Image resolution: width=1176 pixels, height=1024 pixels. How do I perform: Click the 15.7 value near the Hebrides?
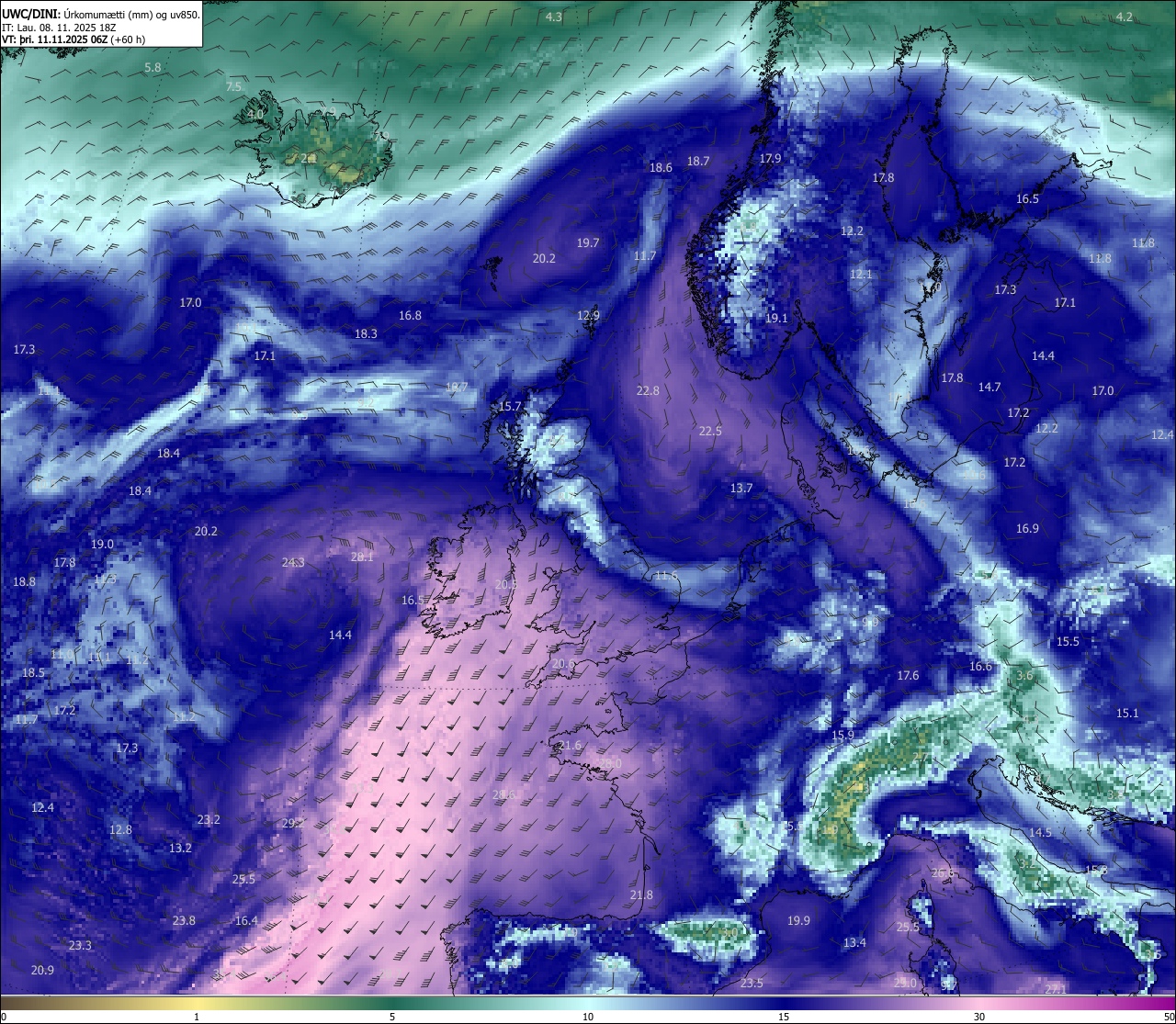(510, 407)
